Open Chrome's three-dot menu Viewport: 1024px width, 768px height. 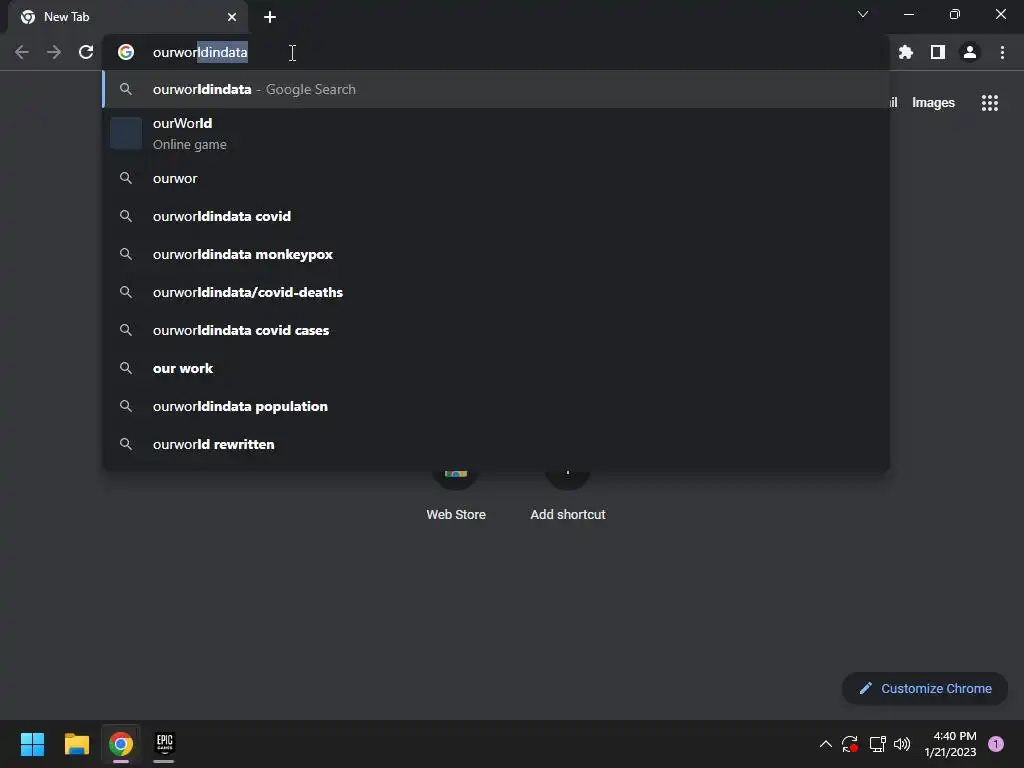[1002, 52]
